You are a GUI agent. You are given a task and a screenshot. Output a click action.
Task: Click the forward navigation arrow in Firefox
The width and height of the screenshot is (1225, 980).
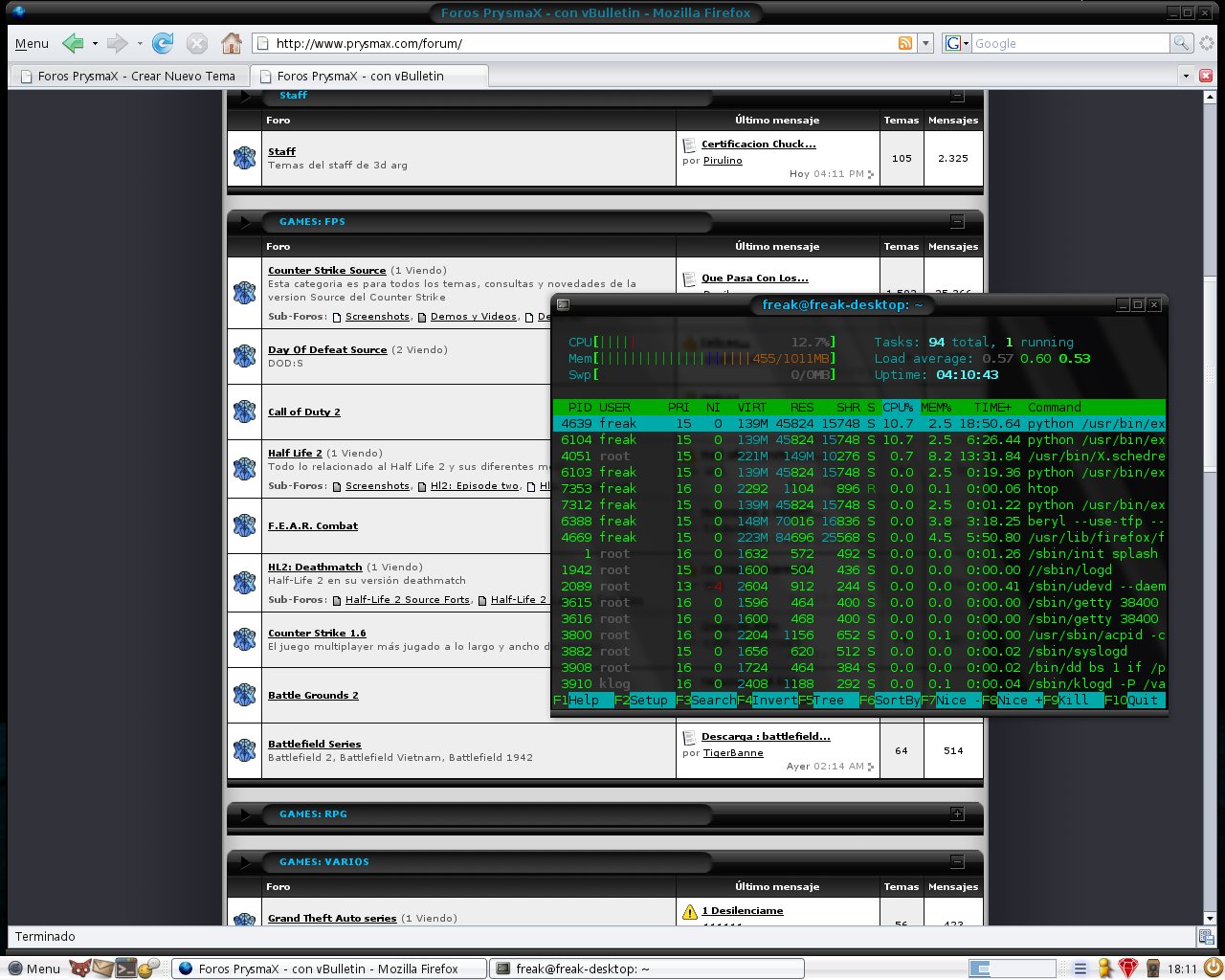click(x=117, y=43)
